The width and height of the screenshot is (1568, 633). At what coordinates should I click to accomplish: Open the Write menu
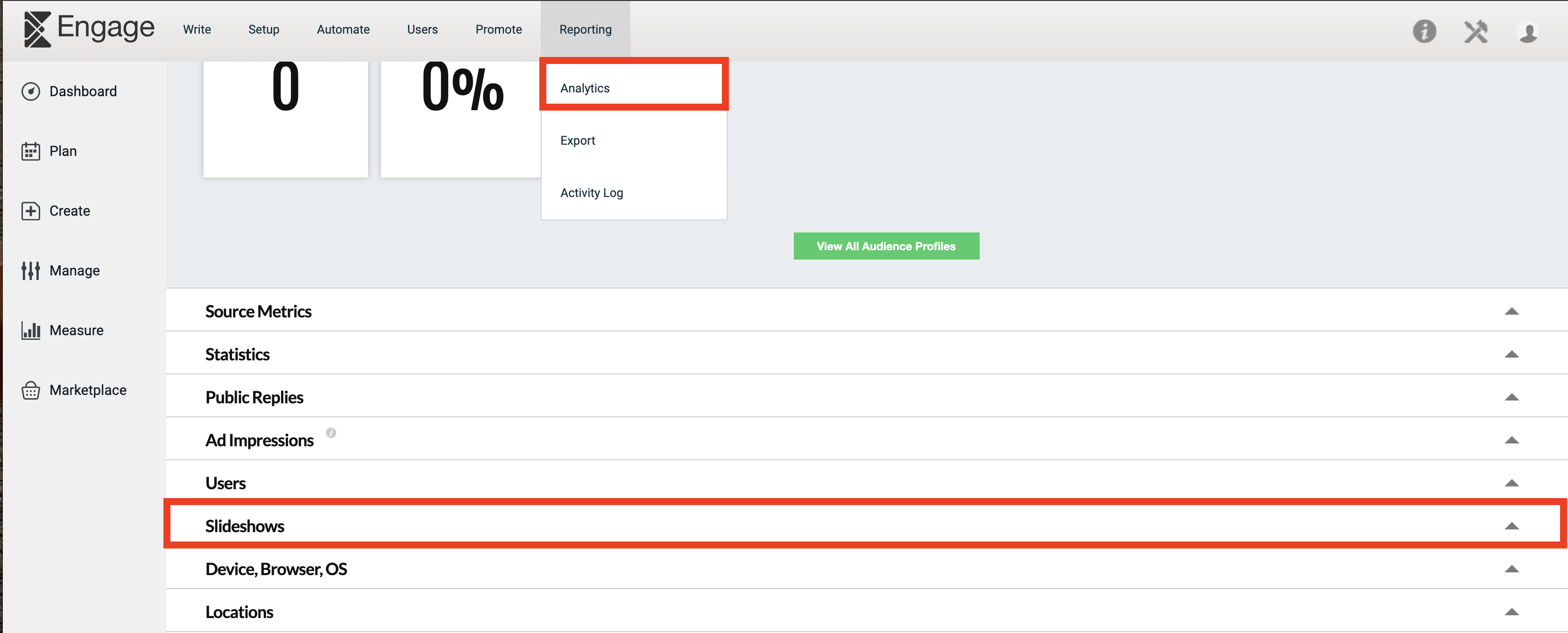197,29
